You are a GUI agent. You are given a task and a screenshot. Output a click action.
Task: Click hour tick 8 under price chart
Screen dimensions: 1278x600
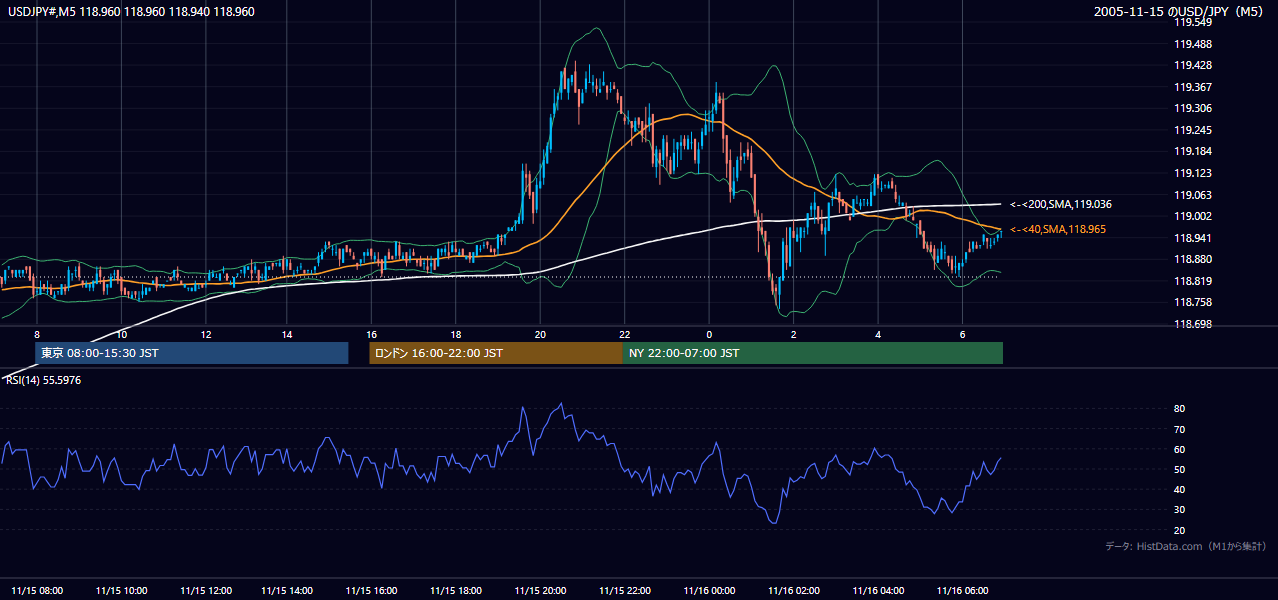(37, 334)
